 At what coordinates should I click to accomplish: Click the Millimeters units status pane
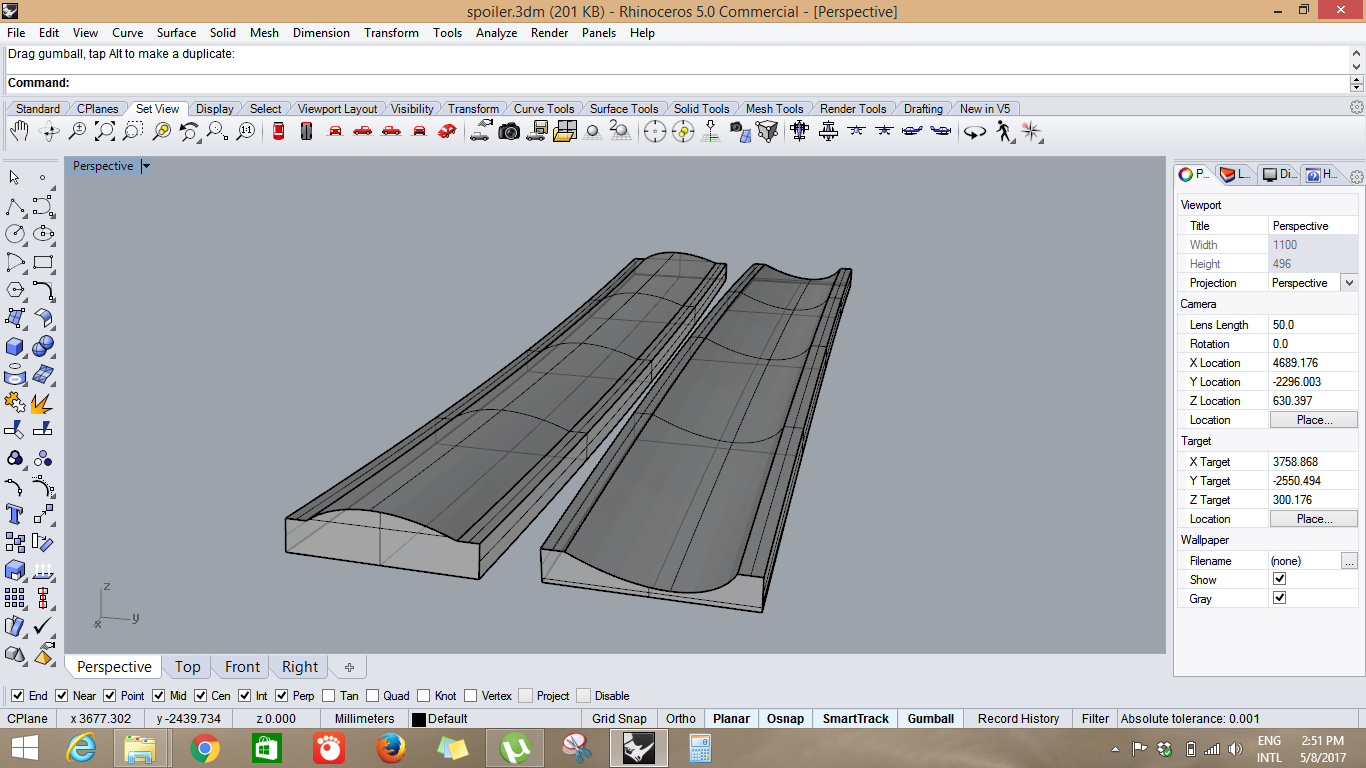click(x=364, y=718)
